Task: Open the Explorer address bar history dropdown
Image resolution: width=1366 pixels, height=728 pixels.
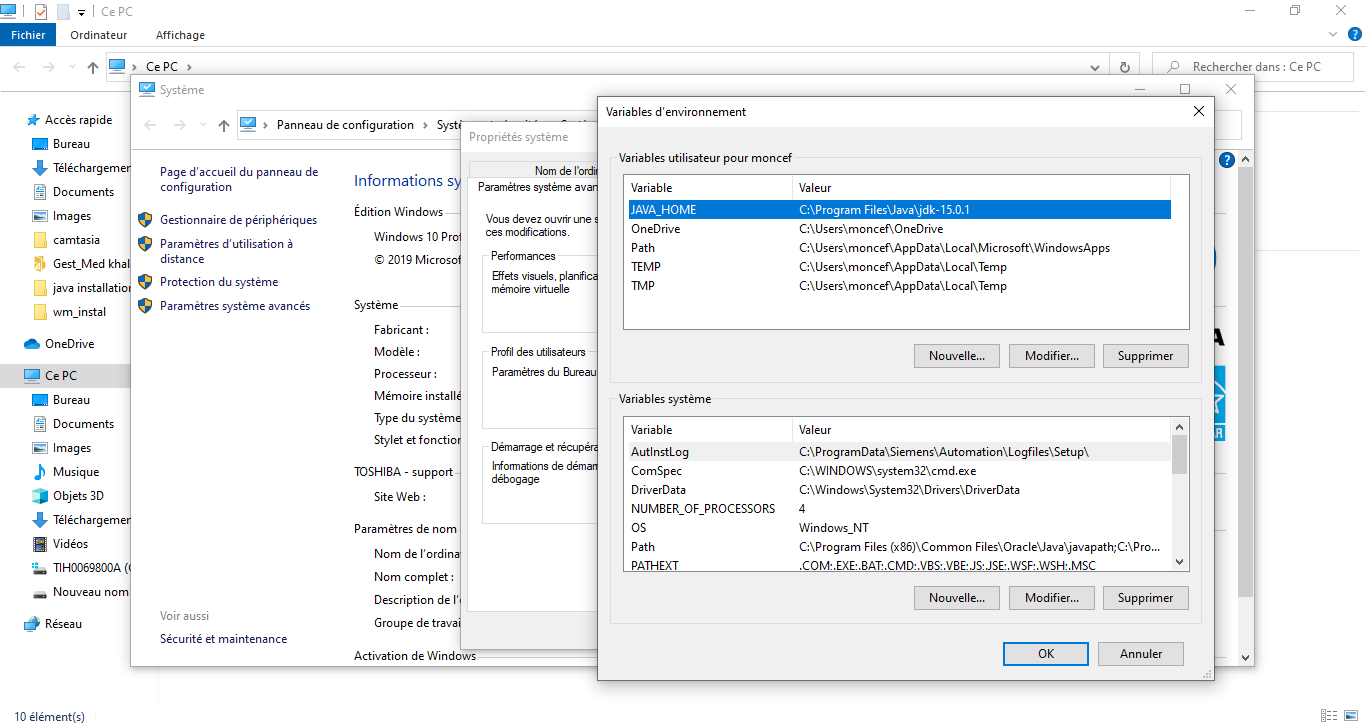Action: click(1095, 67)
